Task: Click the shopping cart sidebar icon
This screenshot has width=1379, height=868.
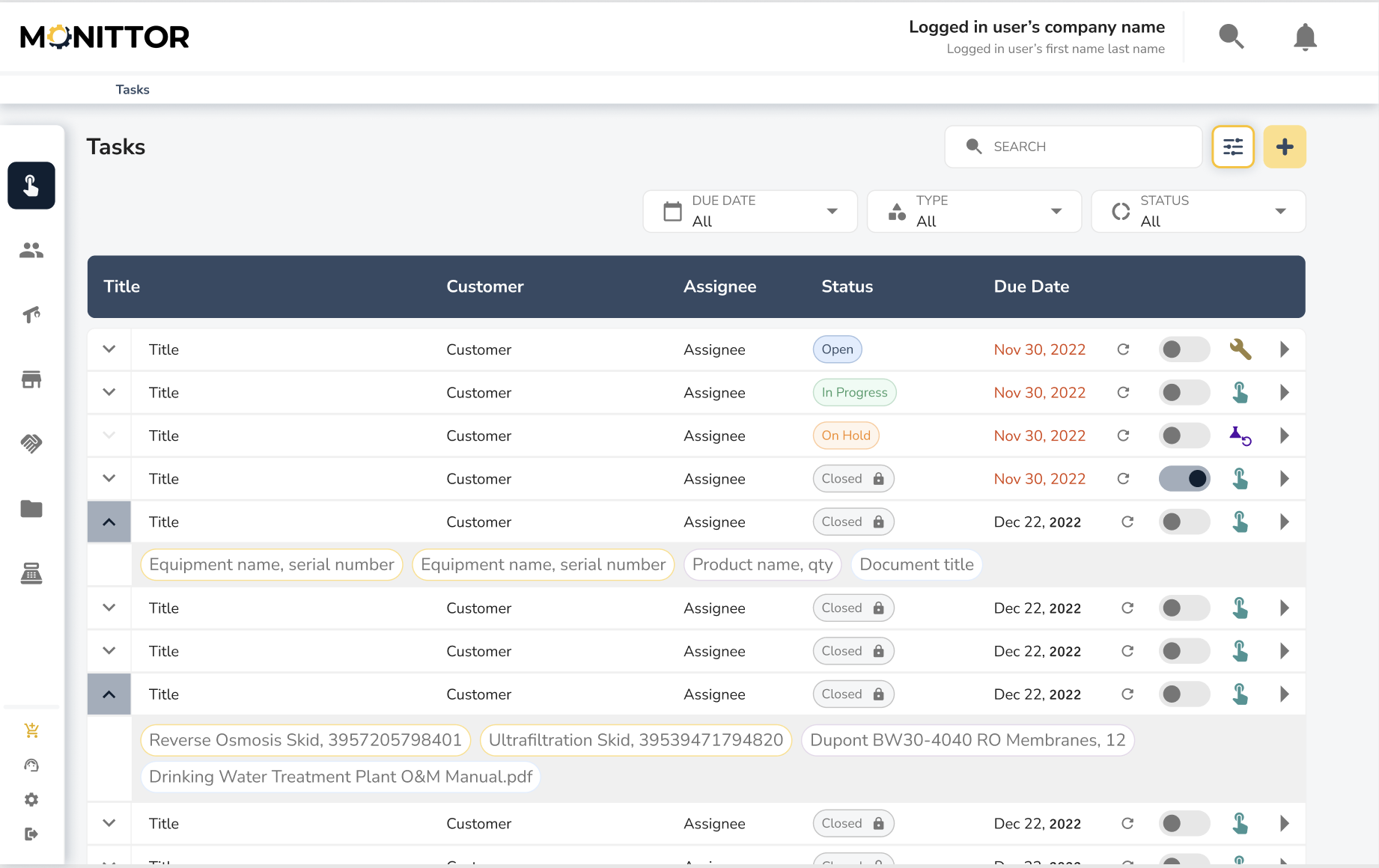Action: tap(31, 730)
